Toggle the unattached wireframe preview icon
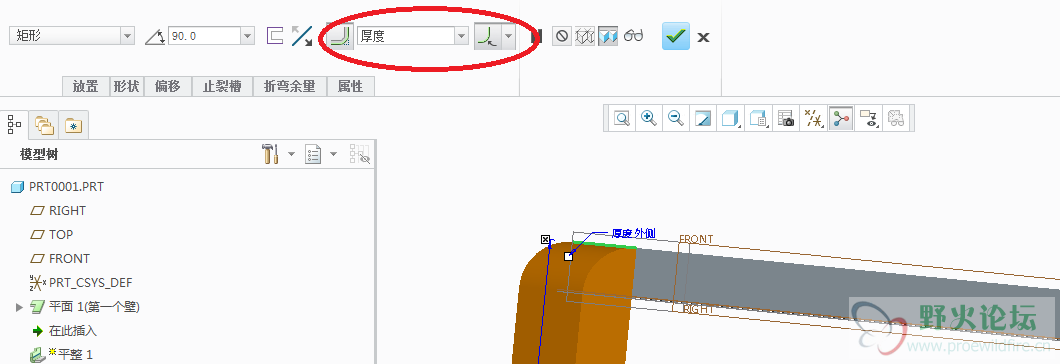This screenshot has height=364, width=1060. (584, 36)
